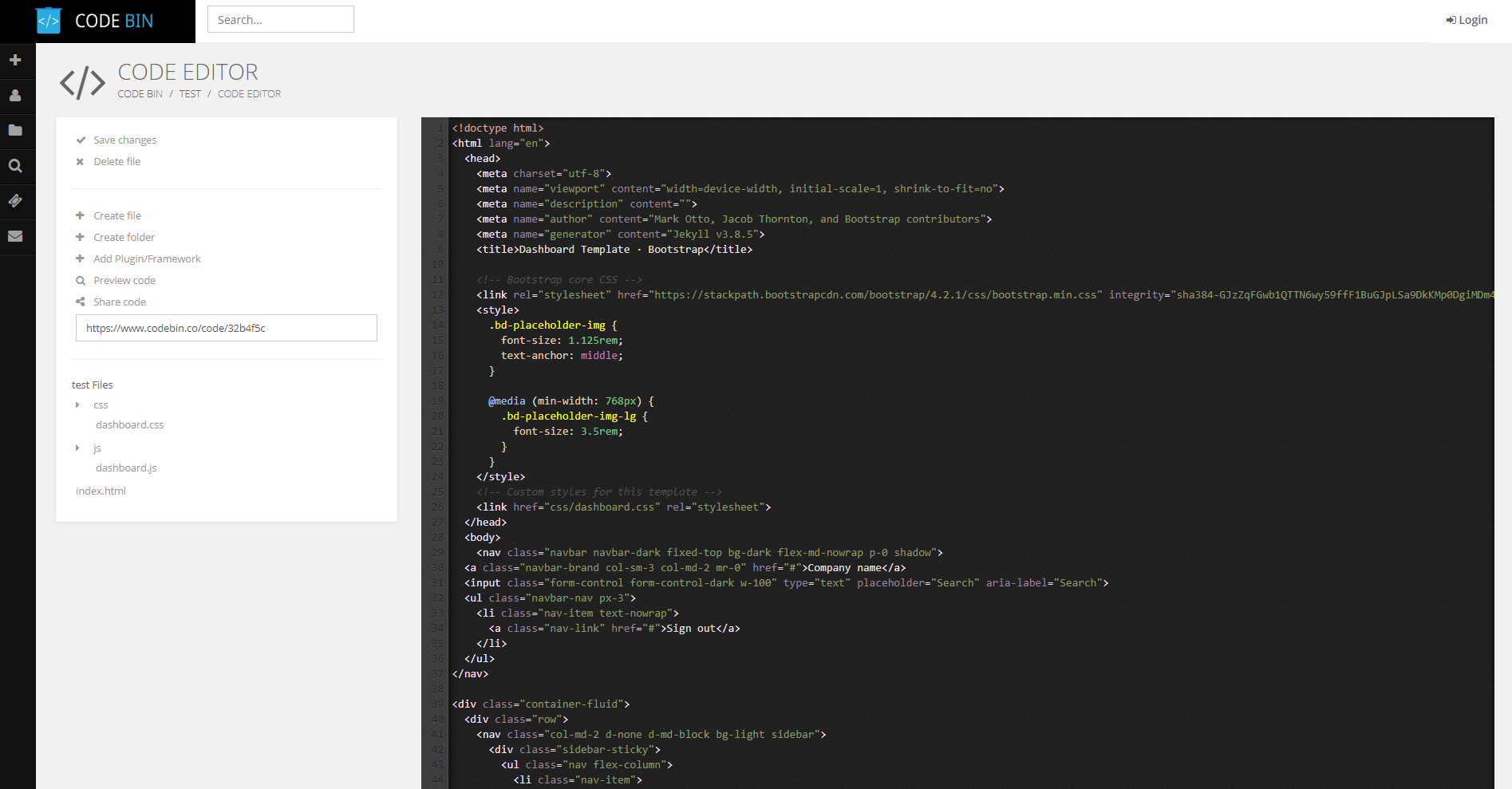Focus the Search input field

(281, 19)
